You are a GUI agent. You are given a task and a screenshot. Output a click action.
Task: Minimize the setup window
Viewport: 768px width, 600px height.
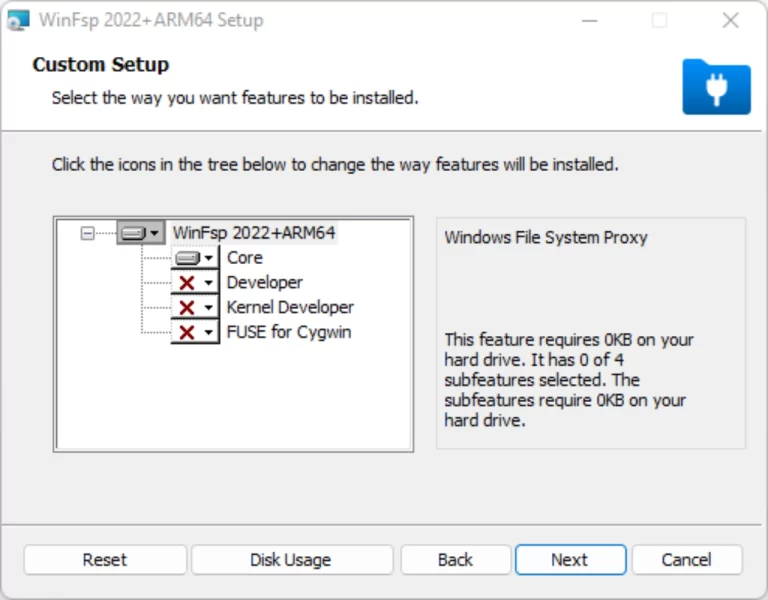click(589, 21)
